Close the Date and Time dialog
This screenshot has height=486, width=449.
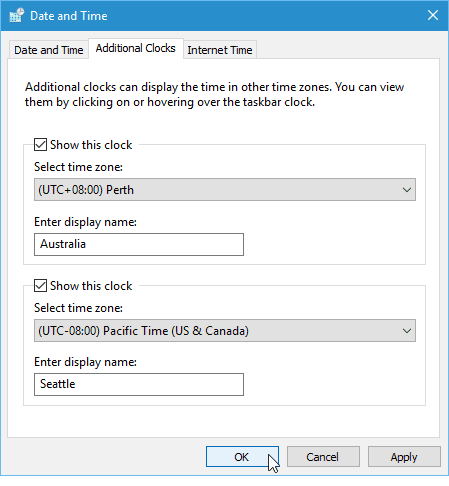click(x=433, y=15)
